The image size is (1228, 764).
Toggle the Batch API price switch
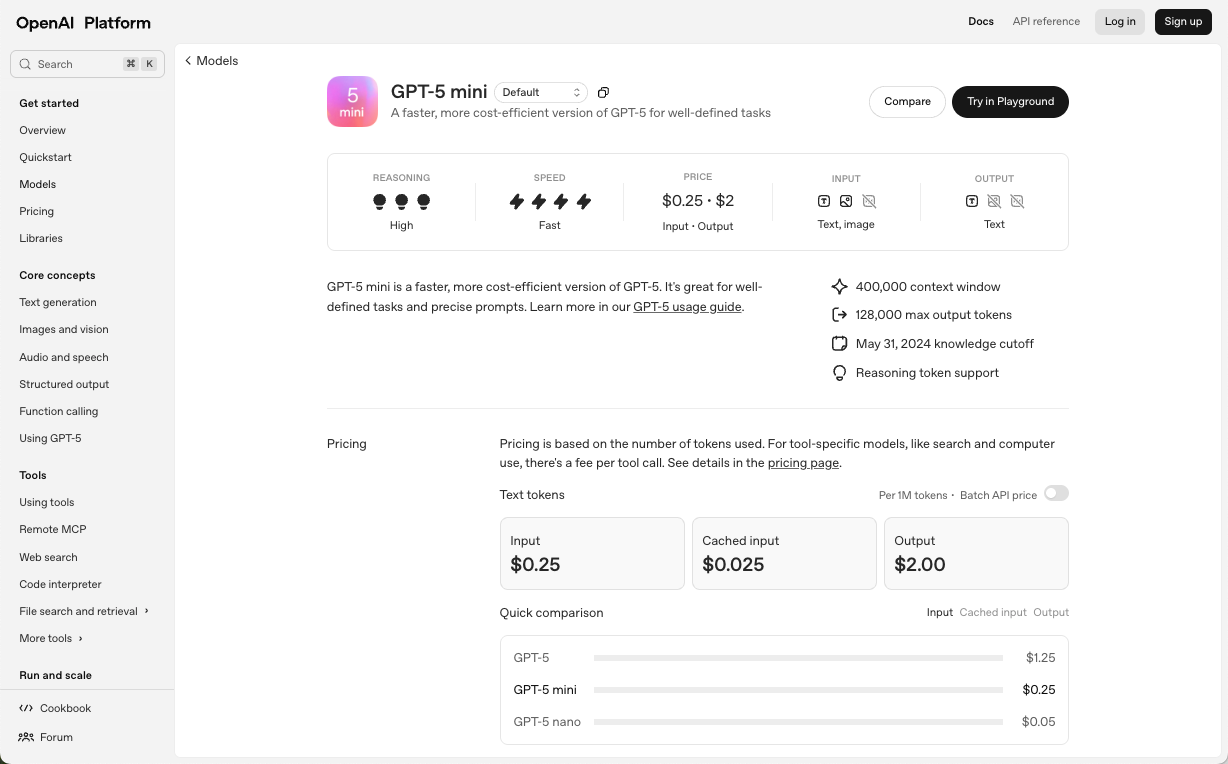tap(1056, 493)
